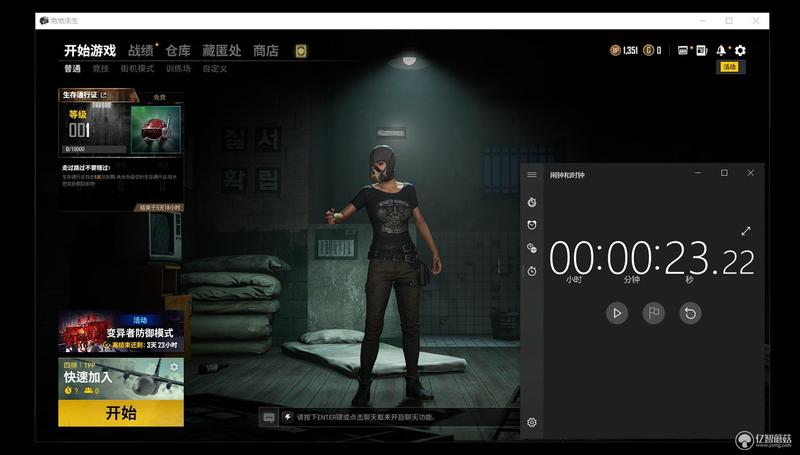Click the stopwatch lap flag button
This screenshot has height=455, width=800.
click(x=654, y=313)
